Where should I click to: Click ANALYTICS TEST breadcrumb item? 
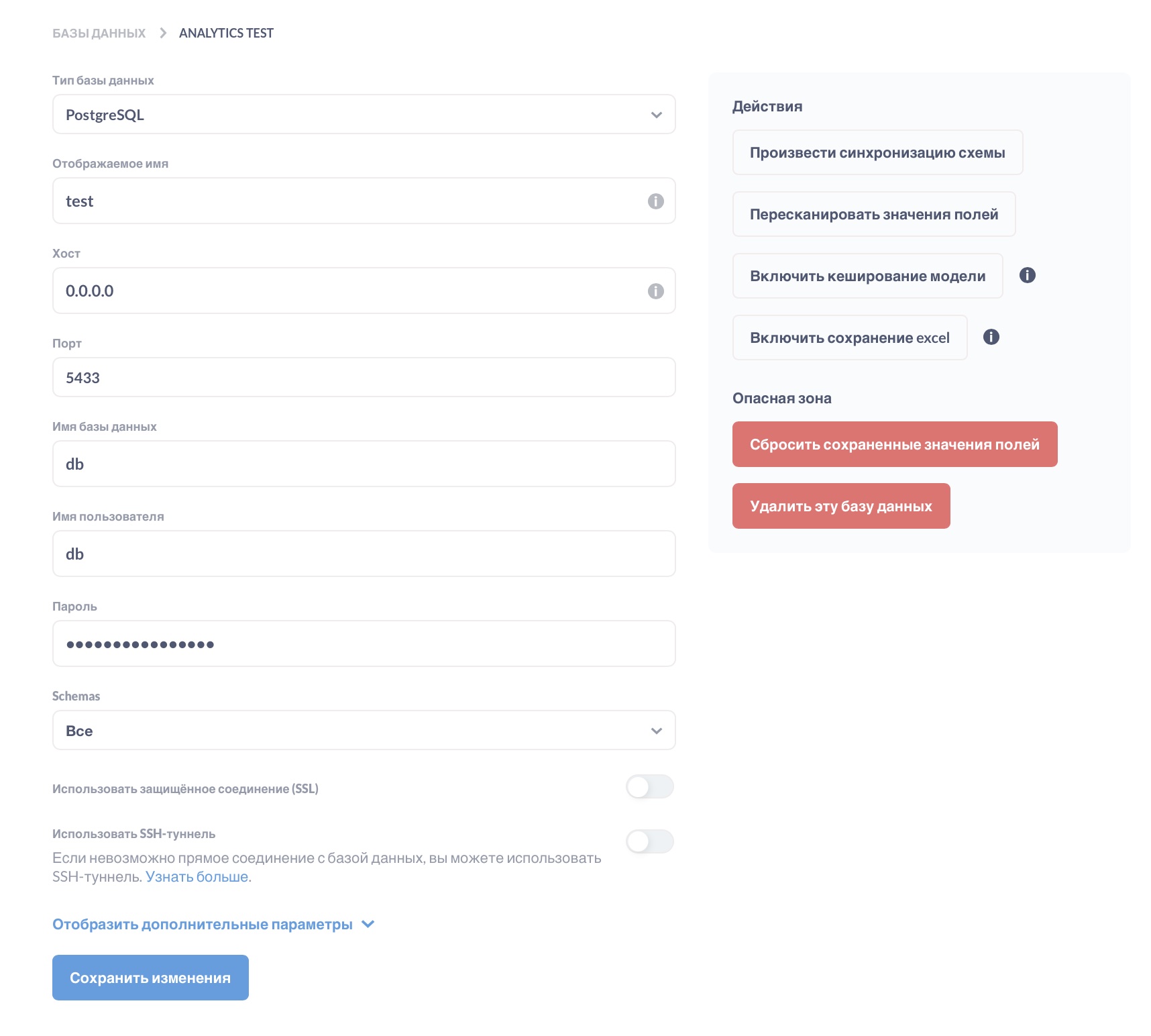coord(226,33)
